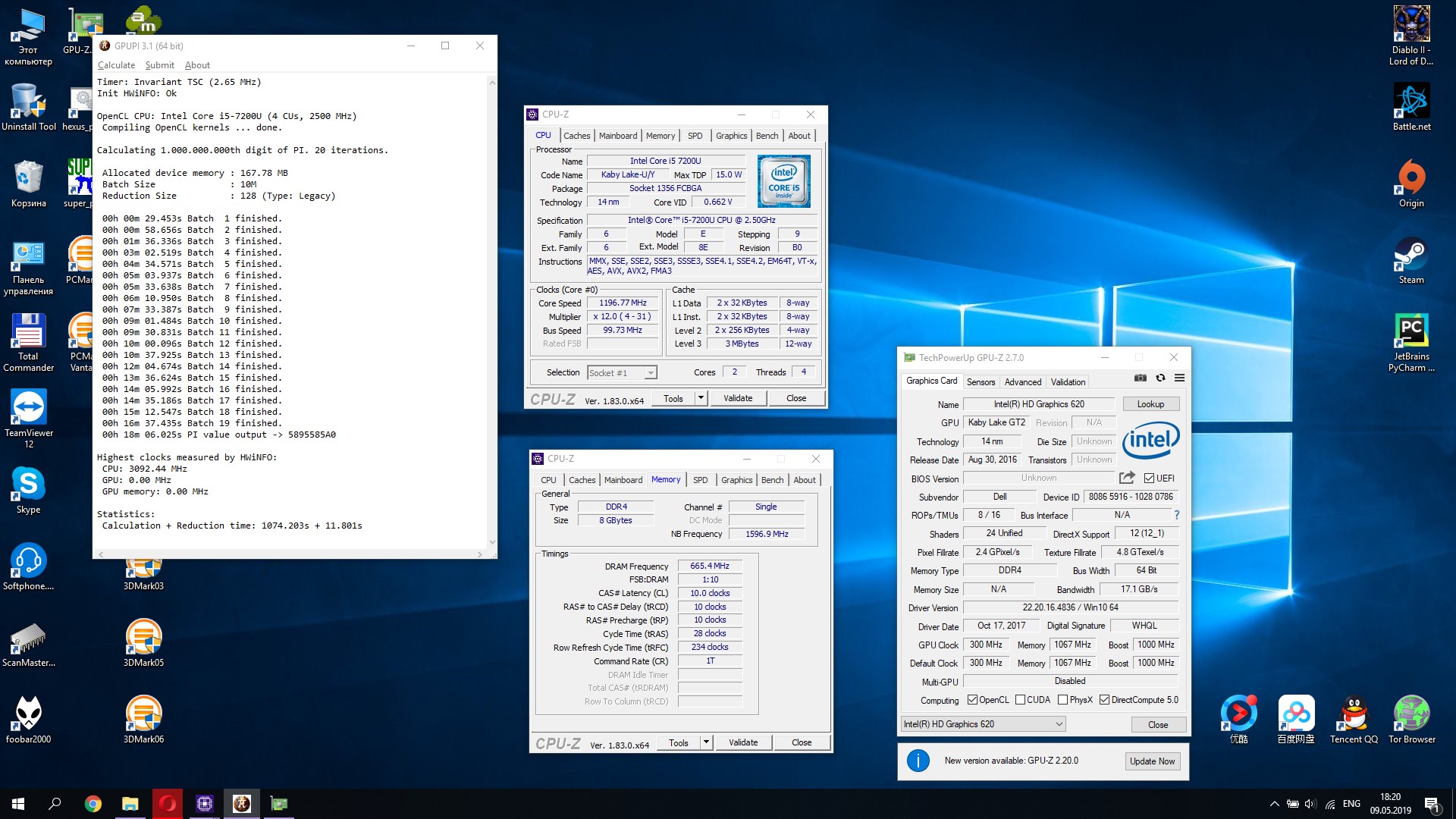Open the GPU-Z hamburger menu
1456x819 pixels.
point(1179,378)
